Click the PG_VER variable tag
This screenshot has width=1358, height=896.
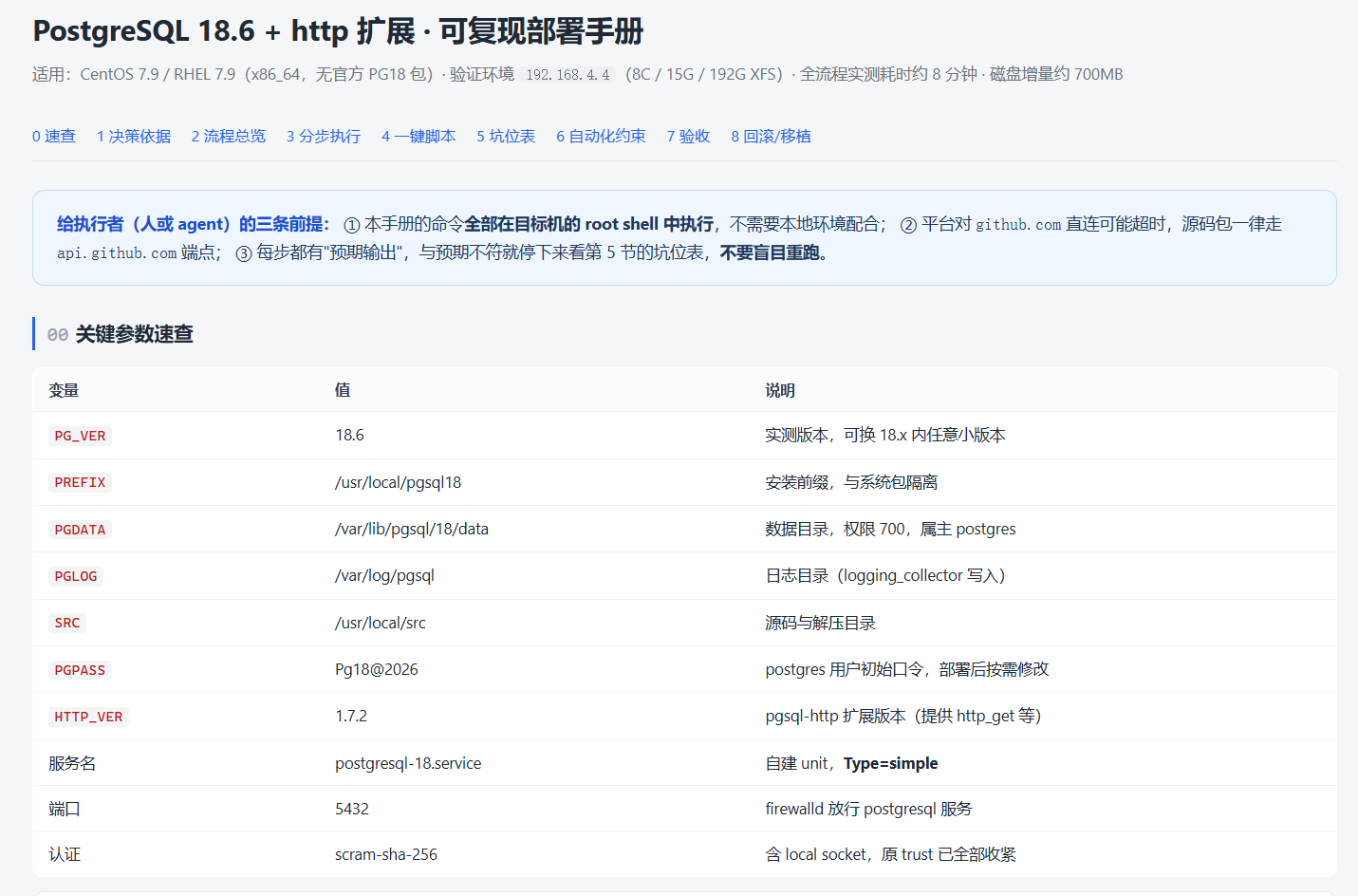tap(80, 436)
